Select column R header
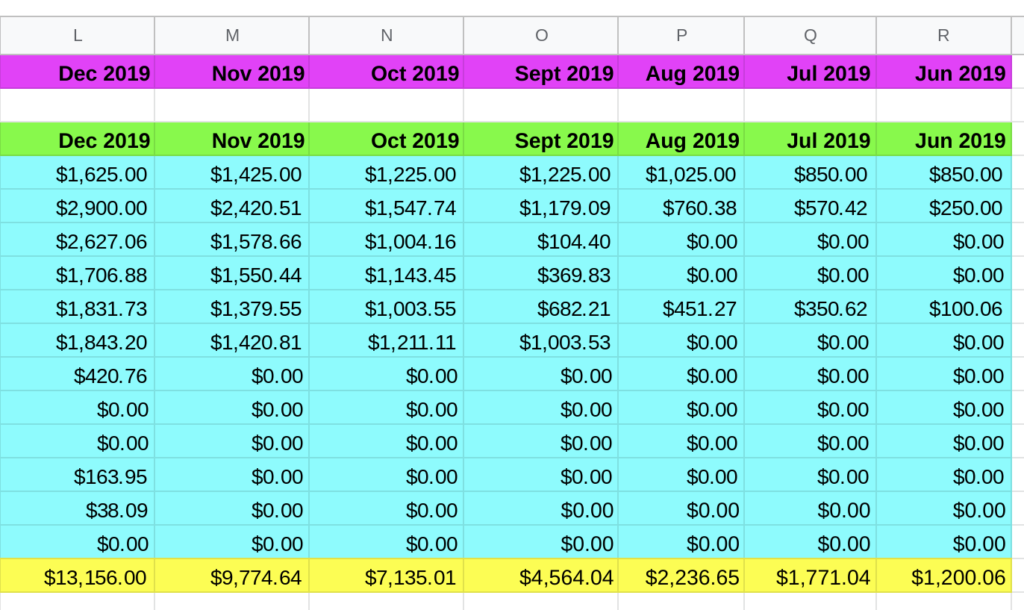The height and width of the screenshot is (610, 1024). pos(943,36)
